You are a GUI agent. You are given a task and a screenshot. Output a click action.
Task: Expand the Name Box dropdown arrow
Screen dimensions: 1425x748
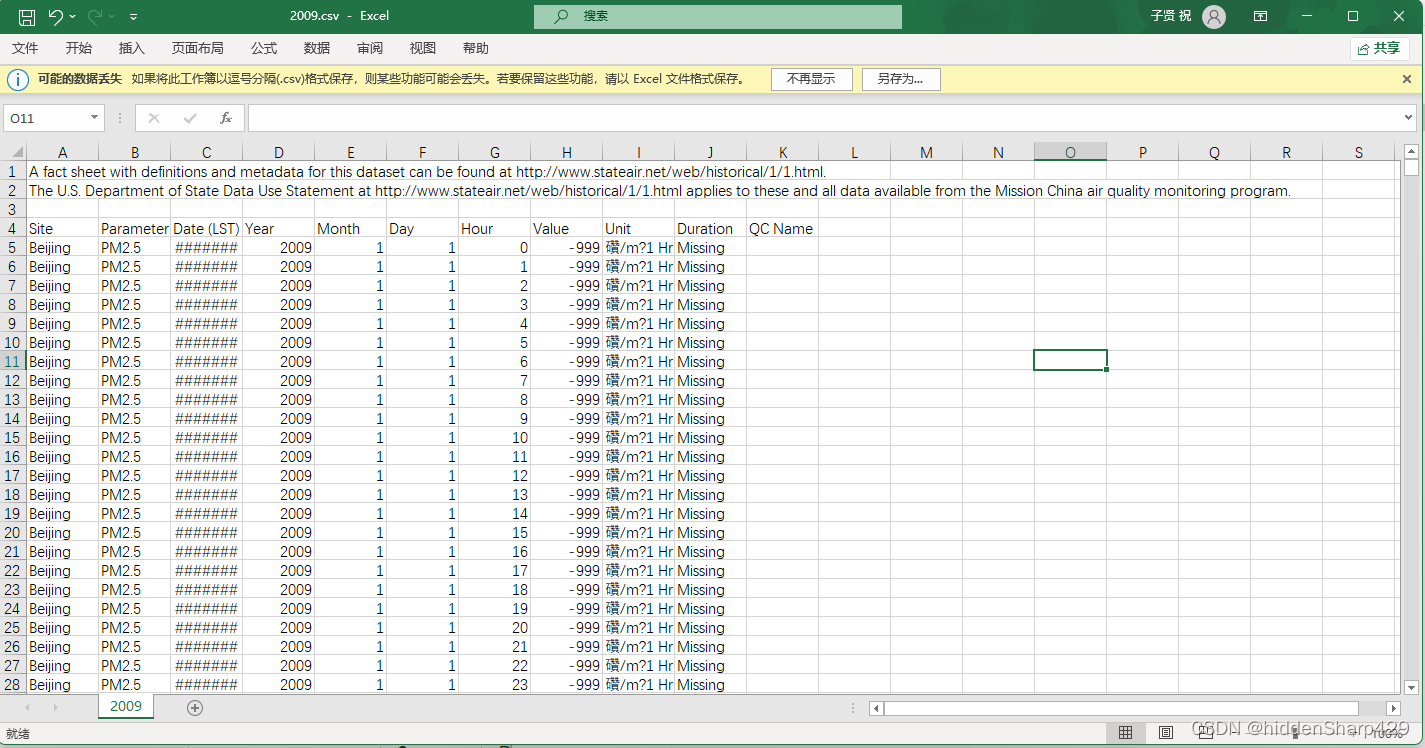pyautogui.click(x=94, y=118)
